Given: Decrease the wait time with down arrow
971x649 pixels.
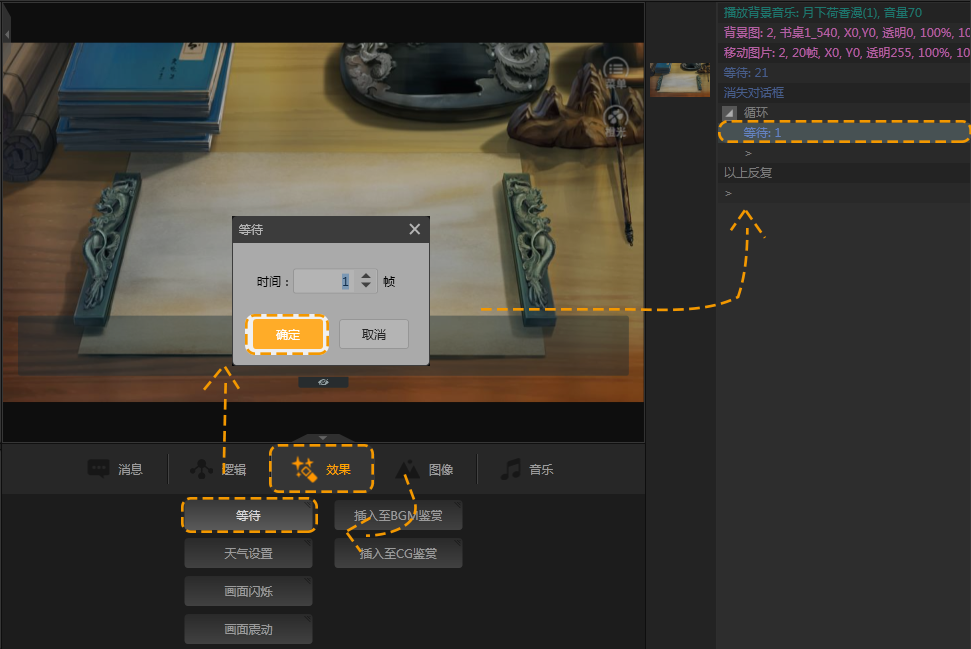Looking at the screenshot, I should pyautogui.click(x=366, y=287).
